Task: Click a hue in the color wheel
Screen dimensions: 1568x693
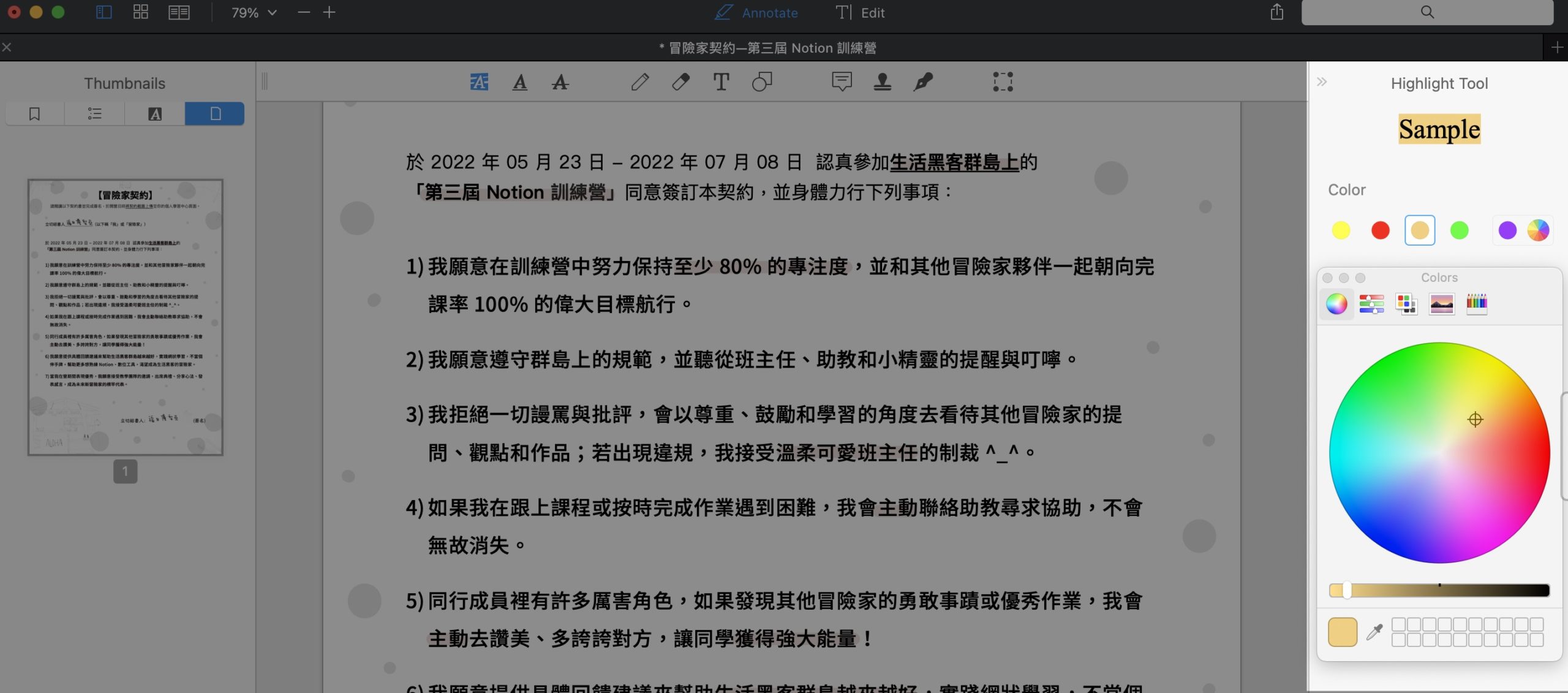Action: 1439,453
